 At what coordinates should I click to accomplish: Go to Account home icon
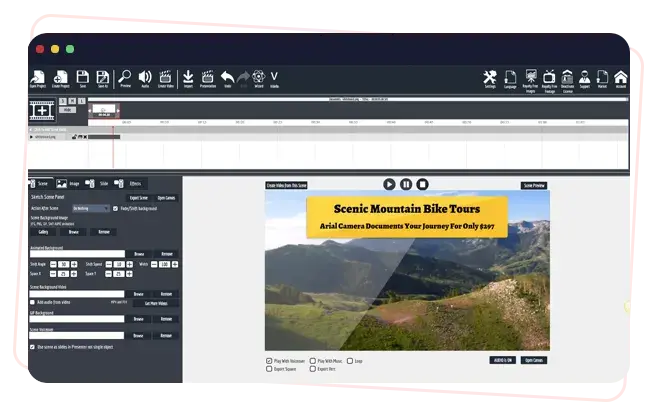coord(621,79)
